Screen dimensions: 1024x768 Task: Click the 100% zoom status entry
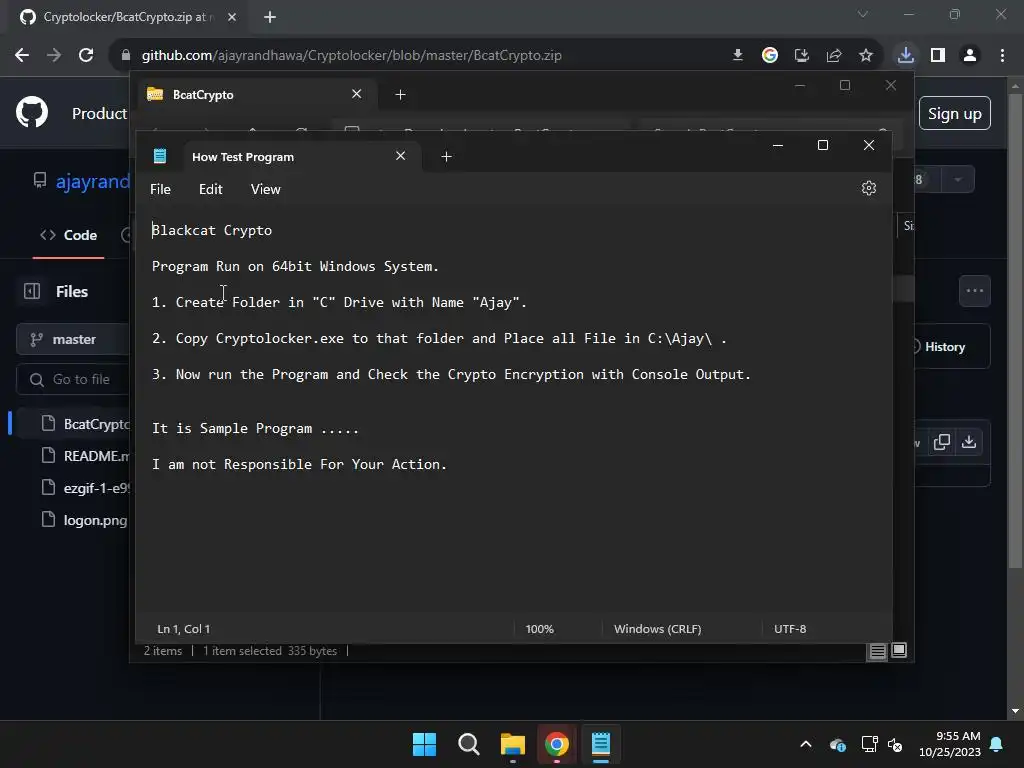(539, 629)
